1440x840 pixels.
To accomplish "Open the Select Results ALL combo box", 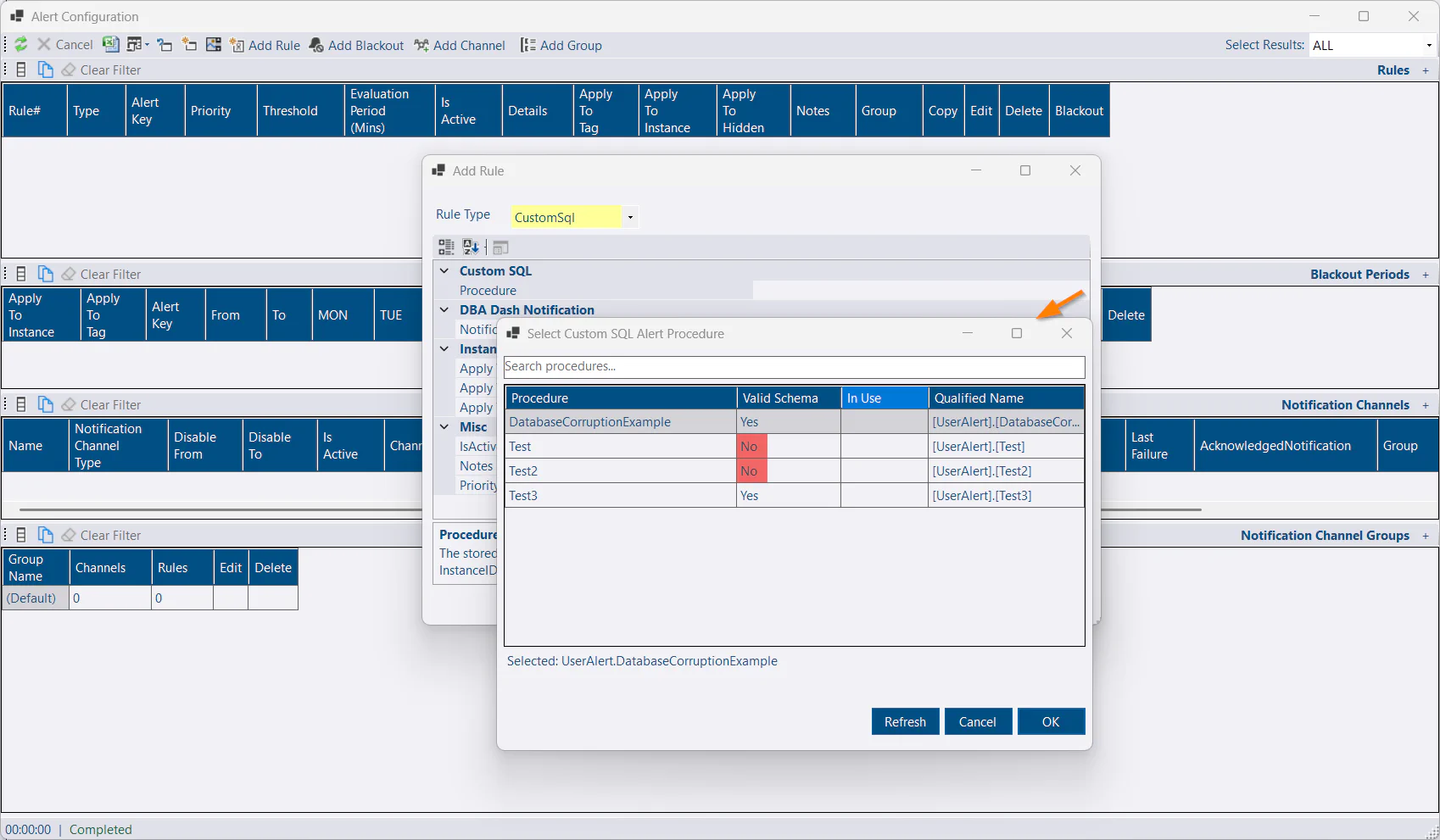I will pos(1372,46).
